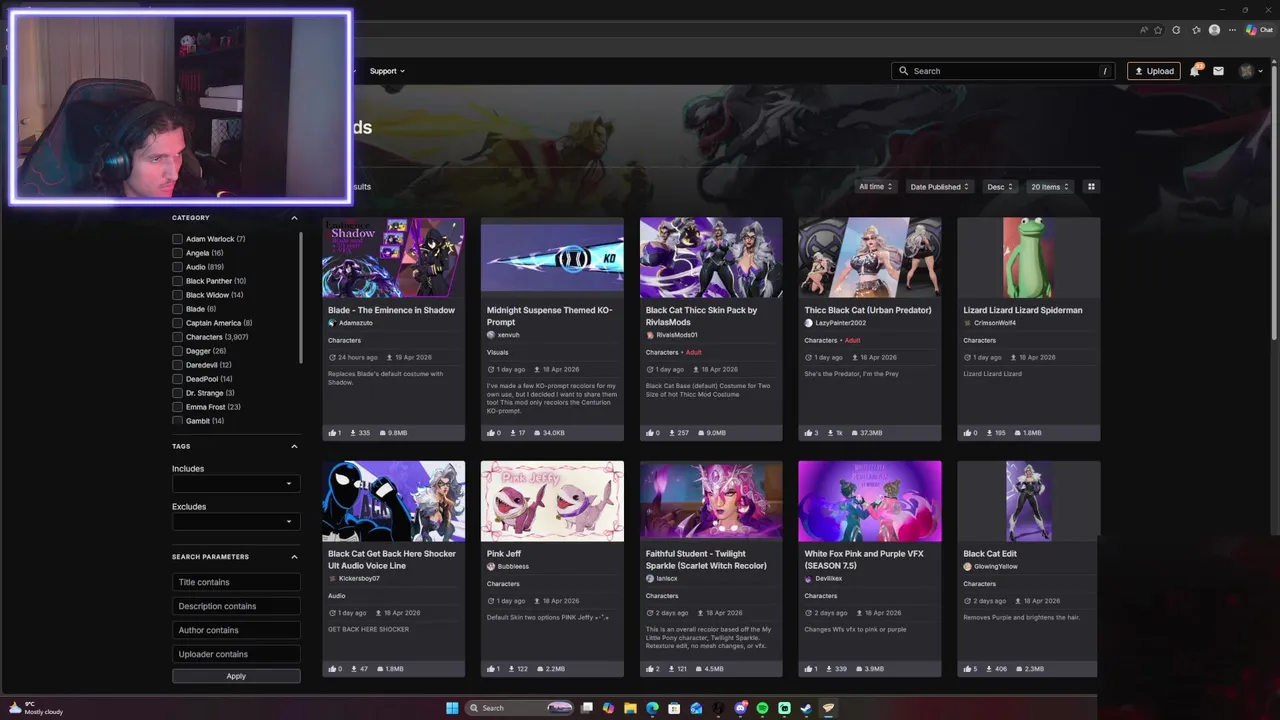Click the Description contains field
1280x720 pixels.
(x=236, y=606)
